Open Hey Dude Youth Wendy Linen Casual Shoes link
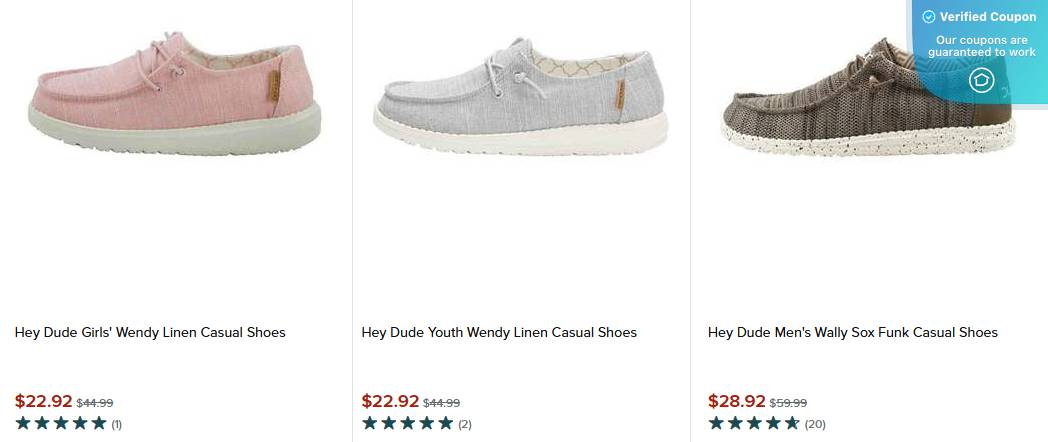 (x=499, y=332)
